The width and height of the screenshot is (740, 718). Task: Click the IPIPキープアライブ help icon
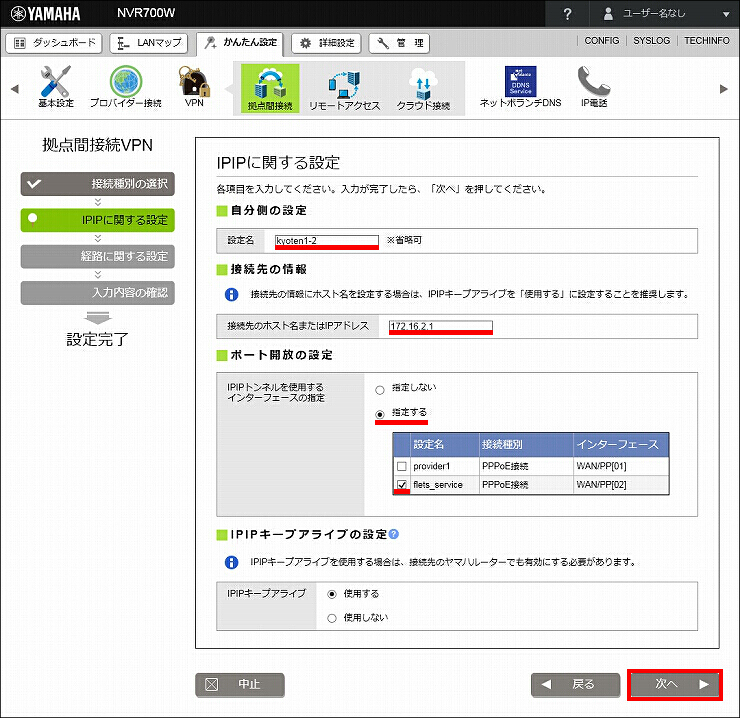pyautogui.click(x=394, y=534)
